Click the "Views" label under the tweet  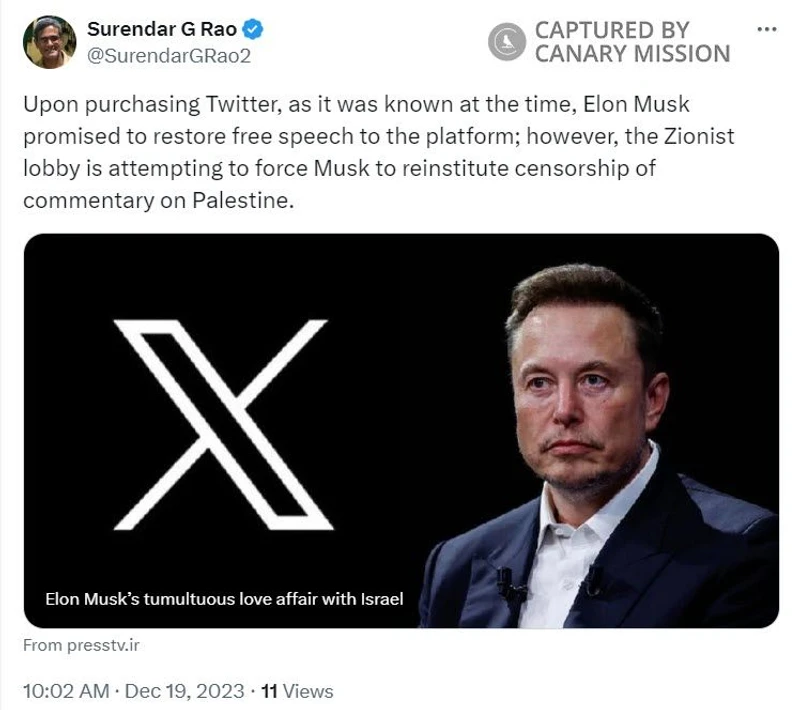308,691
